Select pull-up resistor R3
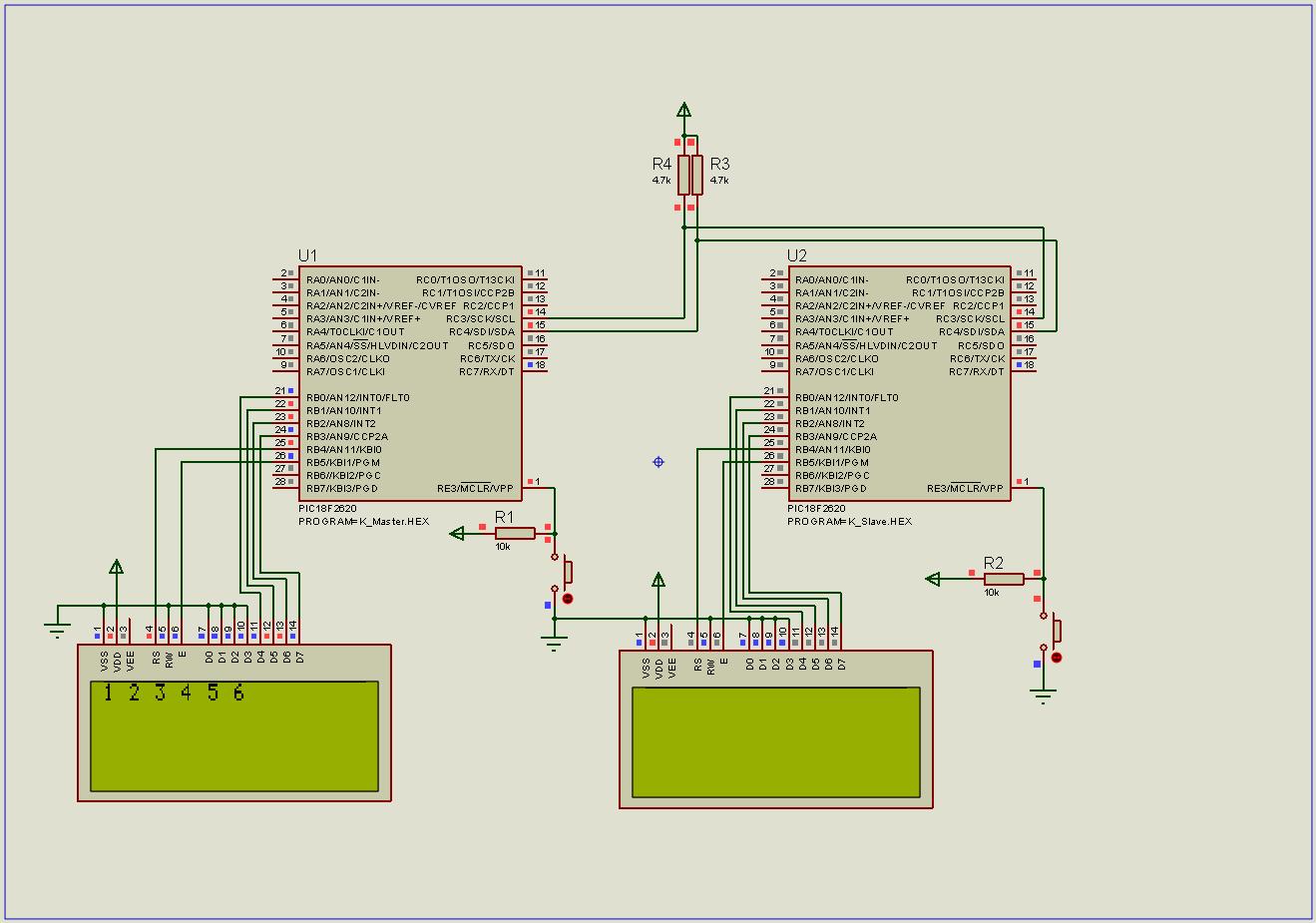Screen dimensions: 1316x923 [x=697, y=175]
